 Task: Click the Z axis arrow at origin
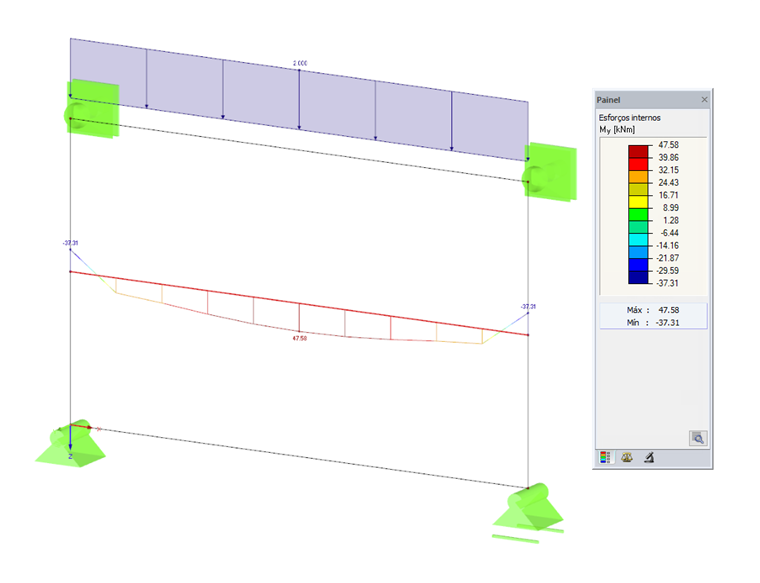pos(70,440)
